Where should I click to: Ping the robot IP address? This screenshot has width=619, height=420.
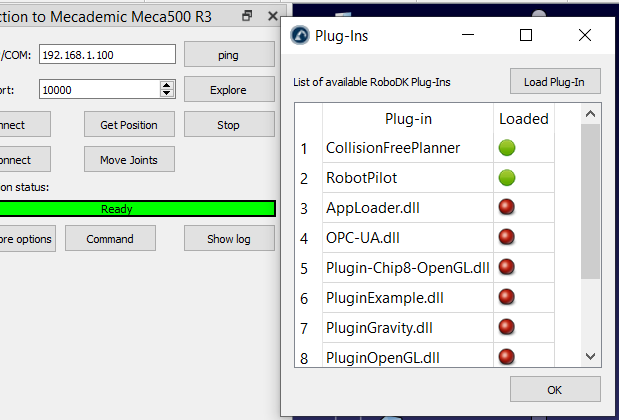pos(228,55)
